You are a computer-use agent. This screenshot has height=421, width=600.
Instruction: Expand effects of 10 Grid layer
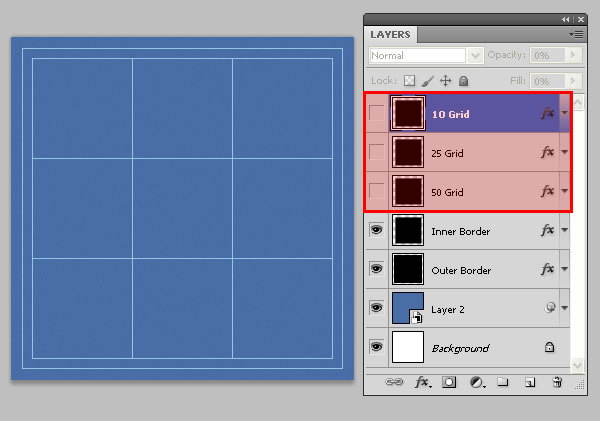564,113
